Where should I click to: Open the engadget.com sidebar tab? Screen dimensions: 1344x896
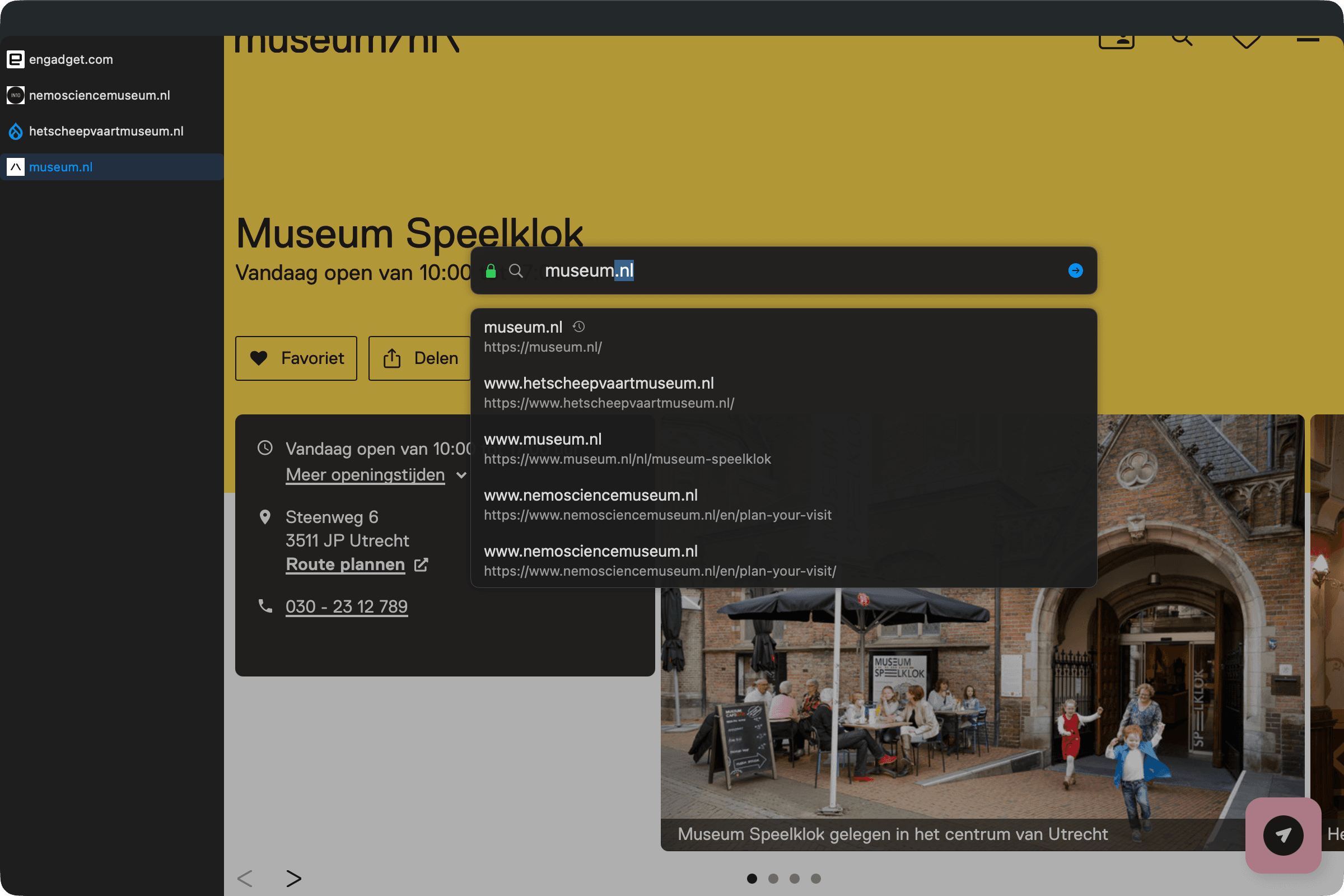112,59
